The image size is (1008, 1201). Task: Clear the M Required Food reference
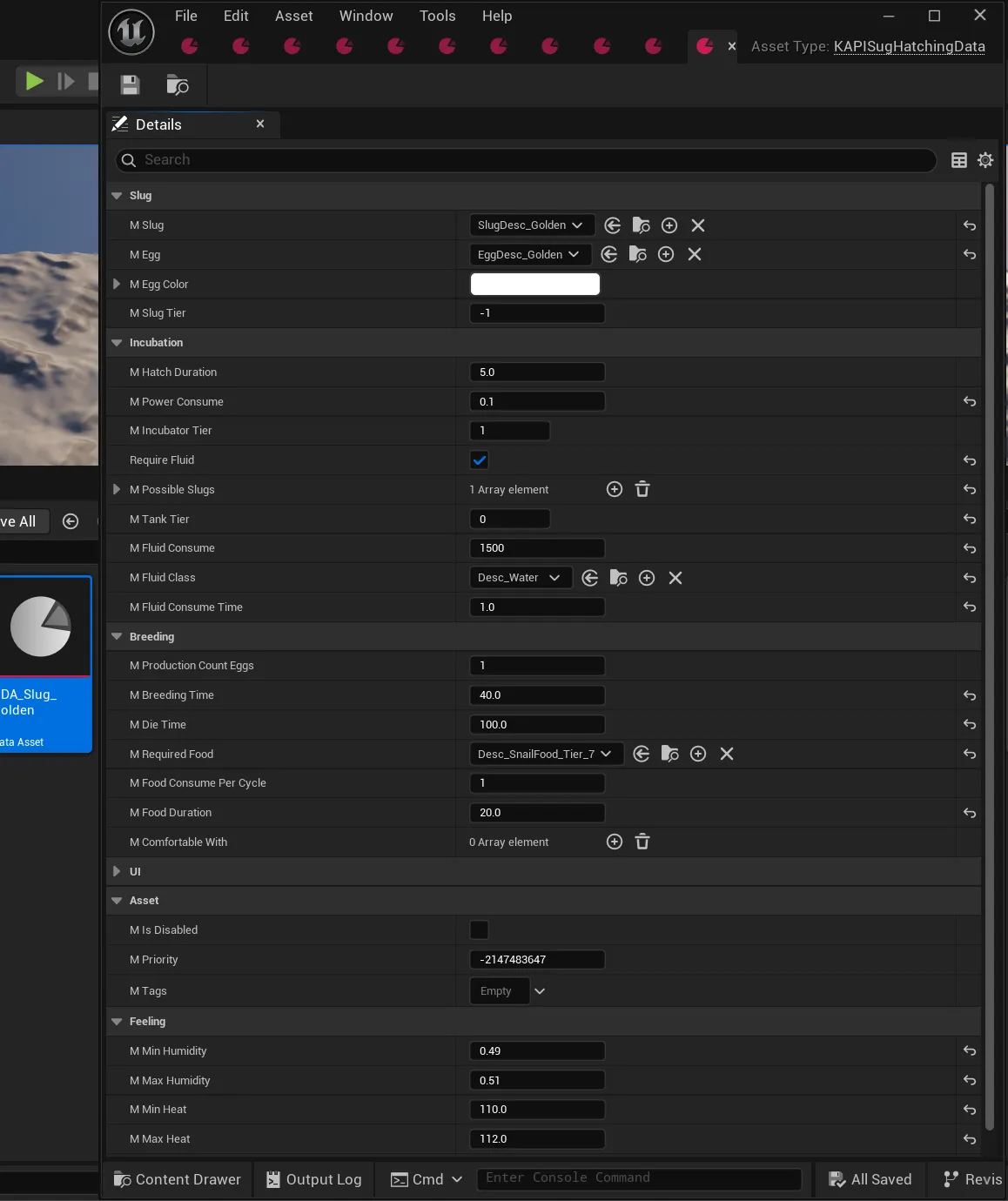point(727,754)
